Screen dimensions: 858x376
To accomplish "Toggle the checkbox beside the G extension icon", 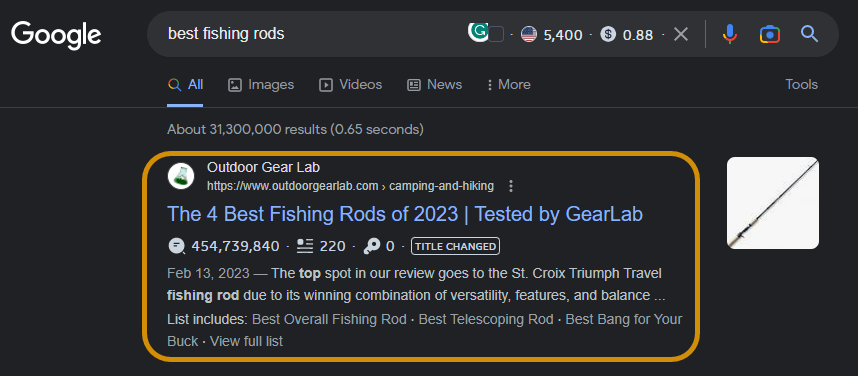I will pyautogui.click(x=496, y=34).
